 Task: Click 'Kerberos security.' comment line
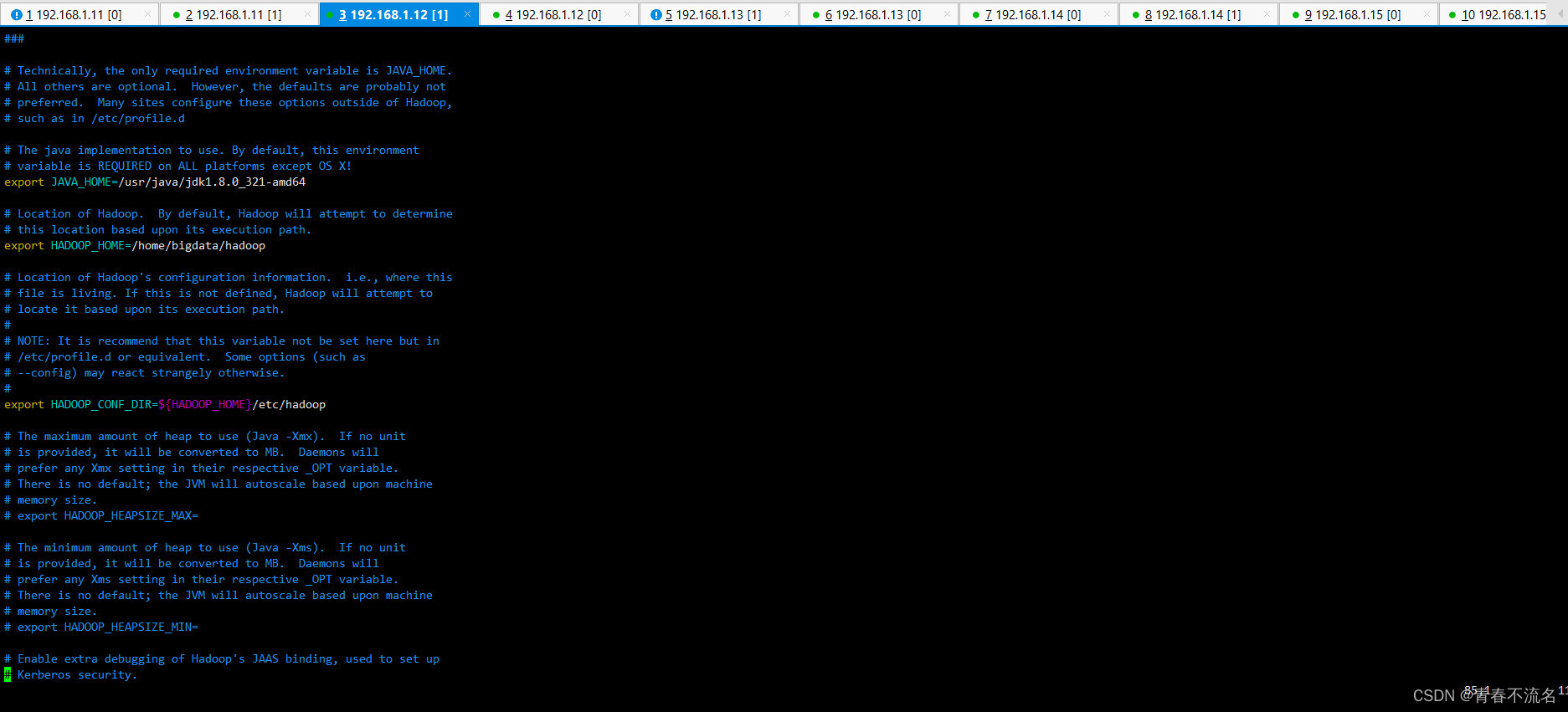[71, 674]
